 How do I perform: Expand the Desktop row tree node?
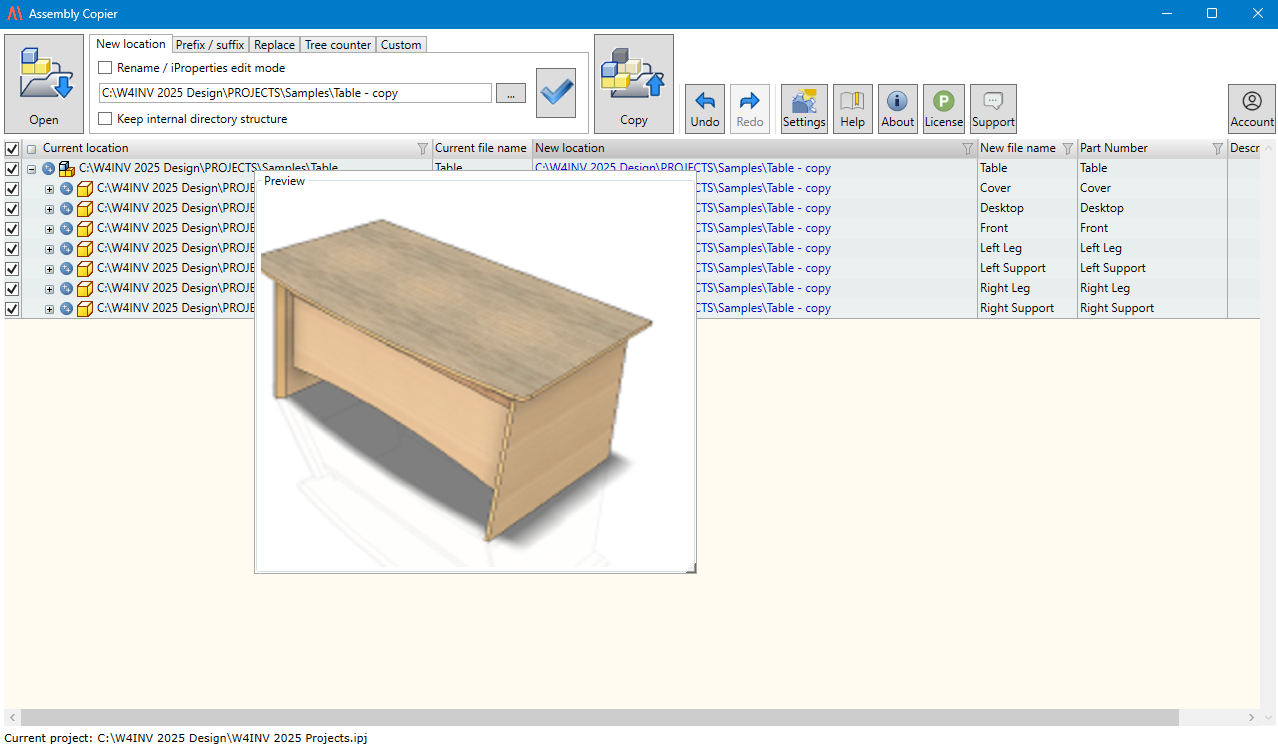[49, 209]
